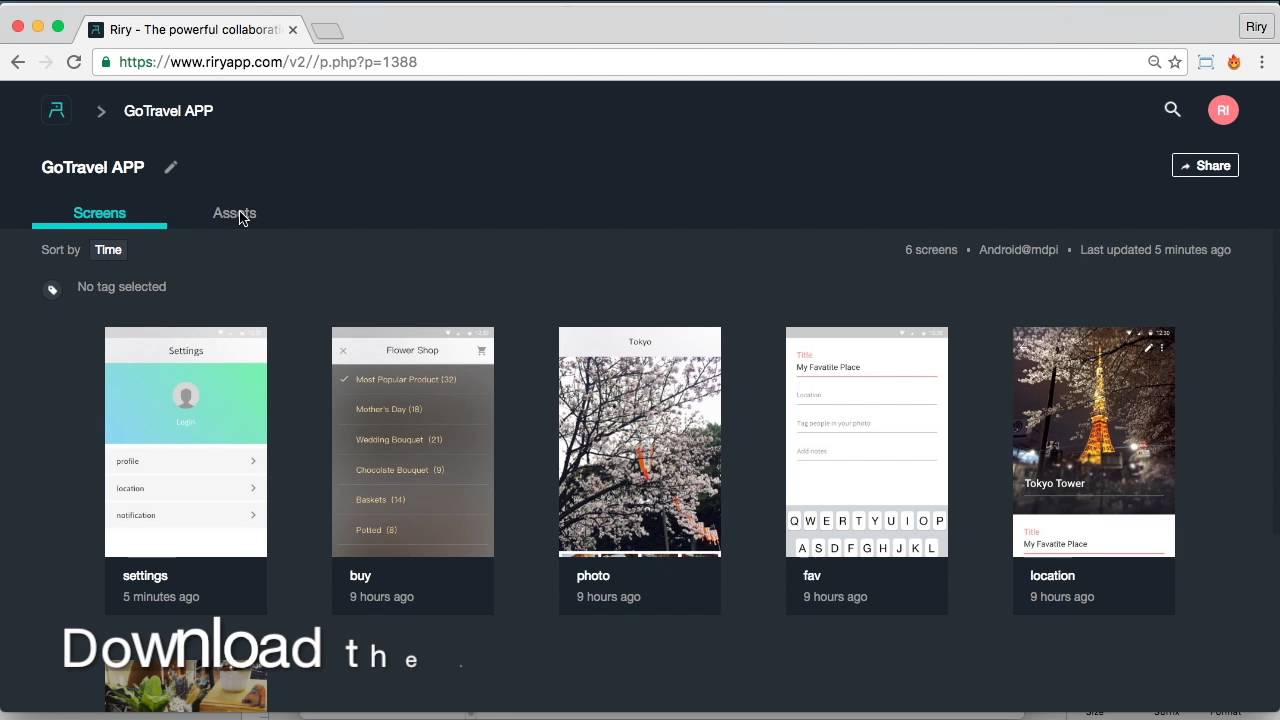Click the green secure padlock icon
Screen dimensions: 1280x720
106,62
